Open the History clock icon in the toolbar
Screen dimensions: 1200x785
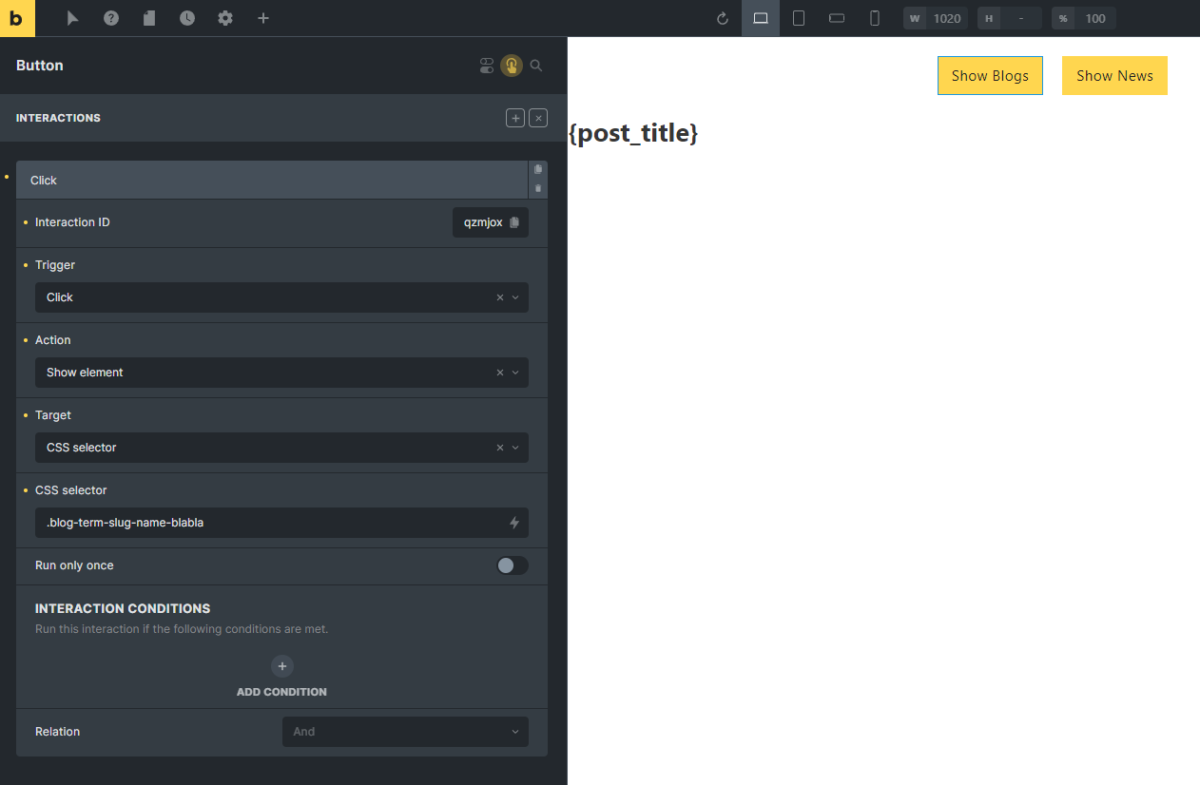coord(187,18)
